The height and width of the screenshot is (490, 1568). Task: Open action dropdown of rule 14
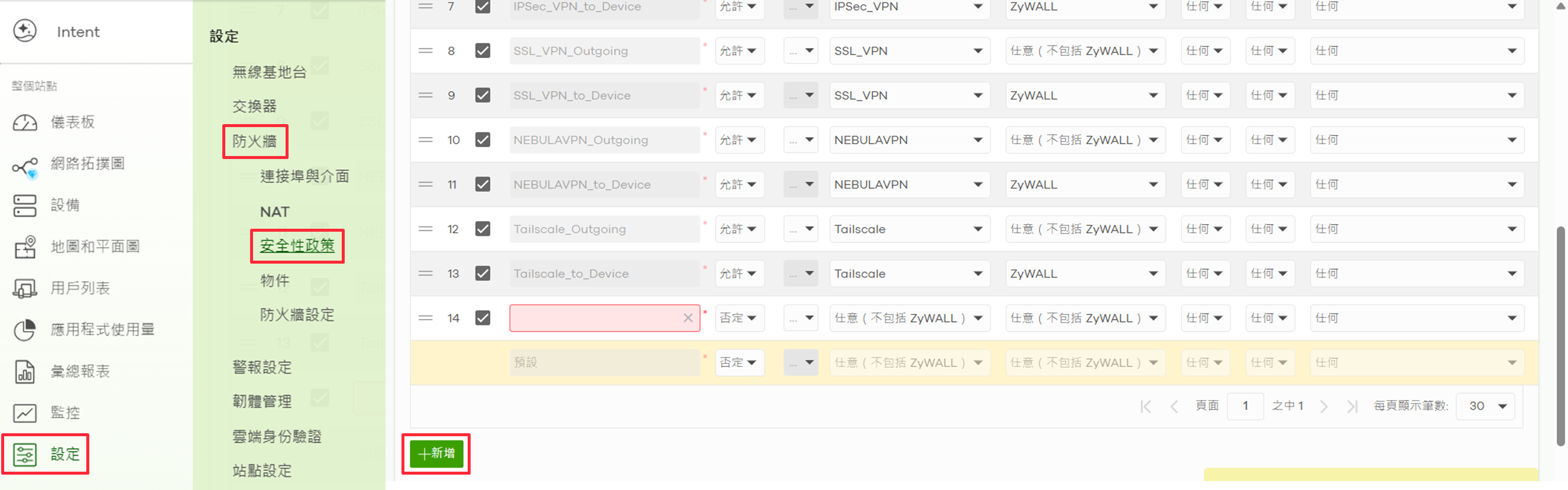point(739,318)
